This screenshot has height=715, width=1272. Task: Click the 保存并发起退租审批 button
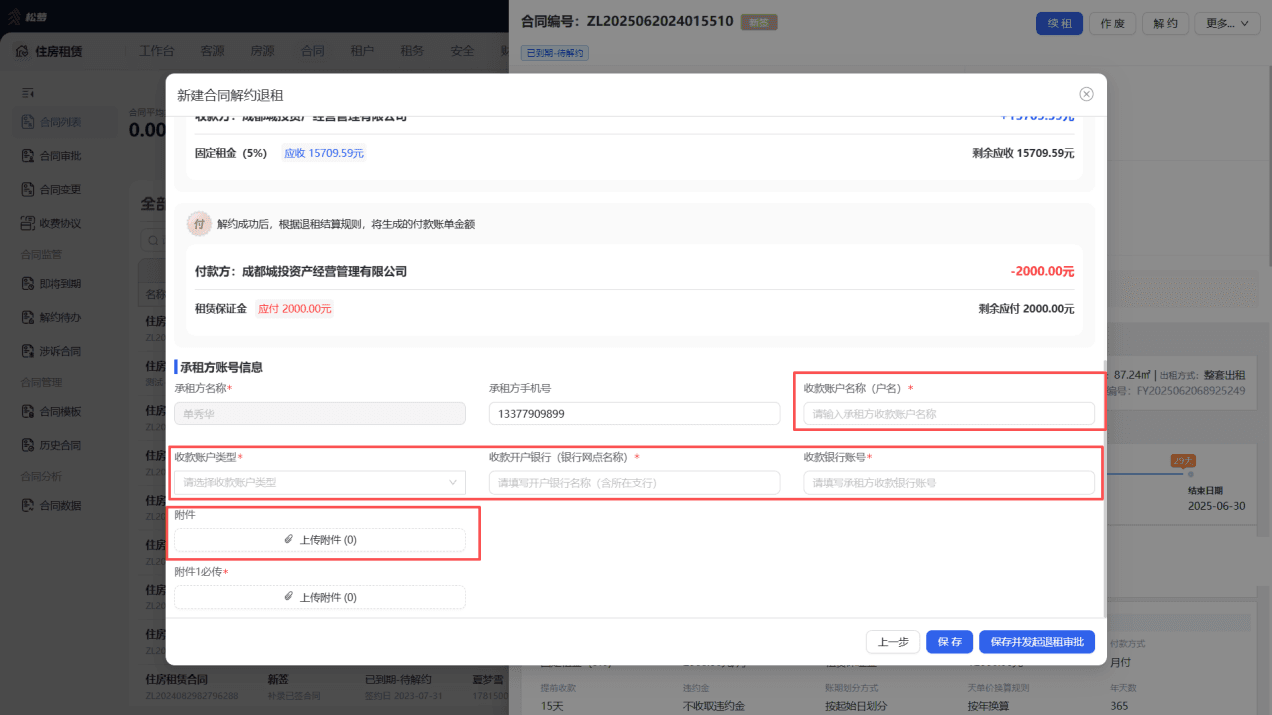[1037, 642]
